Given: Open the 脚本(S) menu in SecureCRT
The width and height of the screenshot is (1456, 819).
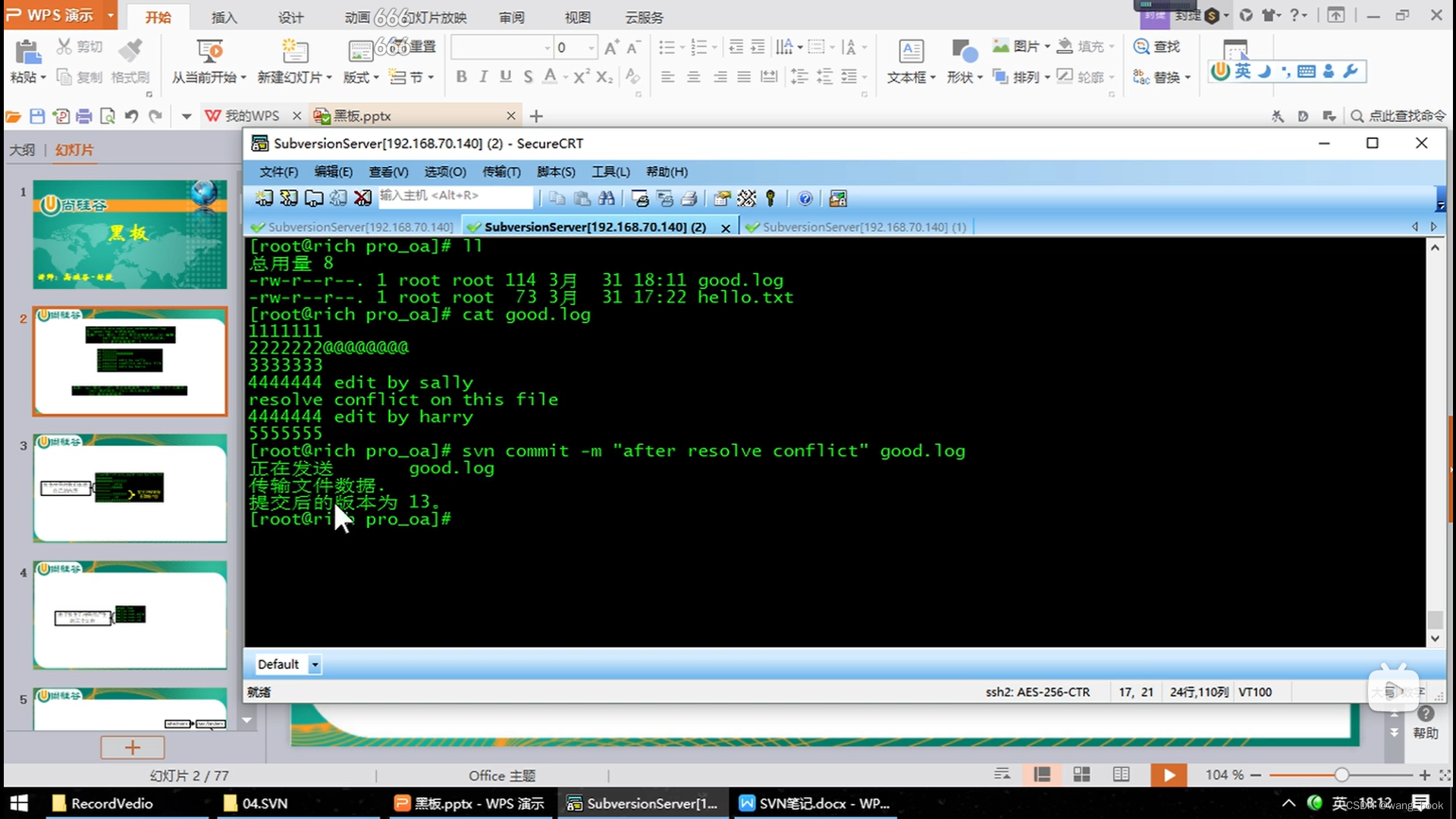Looking at the screenshot, I should 556,172.
